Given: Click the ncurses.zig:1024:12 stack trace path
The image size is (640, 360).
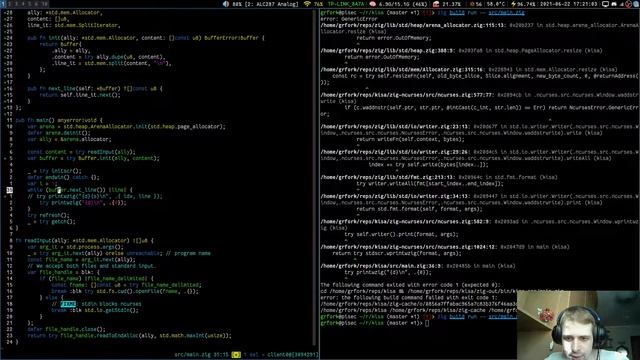Looking at the screenshot, I should [409, 247].
